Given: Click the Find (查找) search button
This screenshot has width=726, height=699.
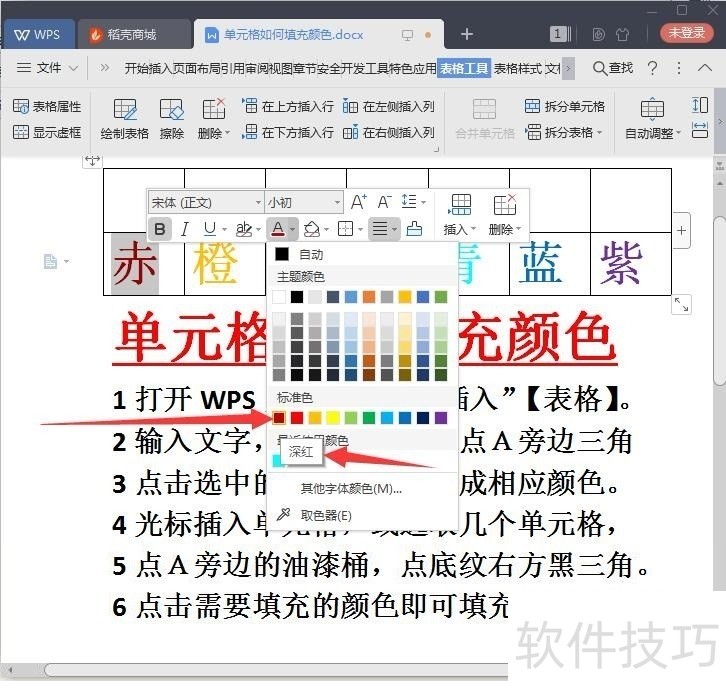Looking at the screenshot, I should (613, 68).
